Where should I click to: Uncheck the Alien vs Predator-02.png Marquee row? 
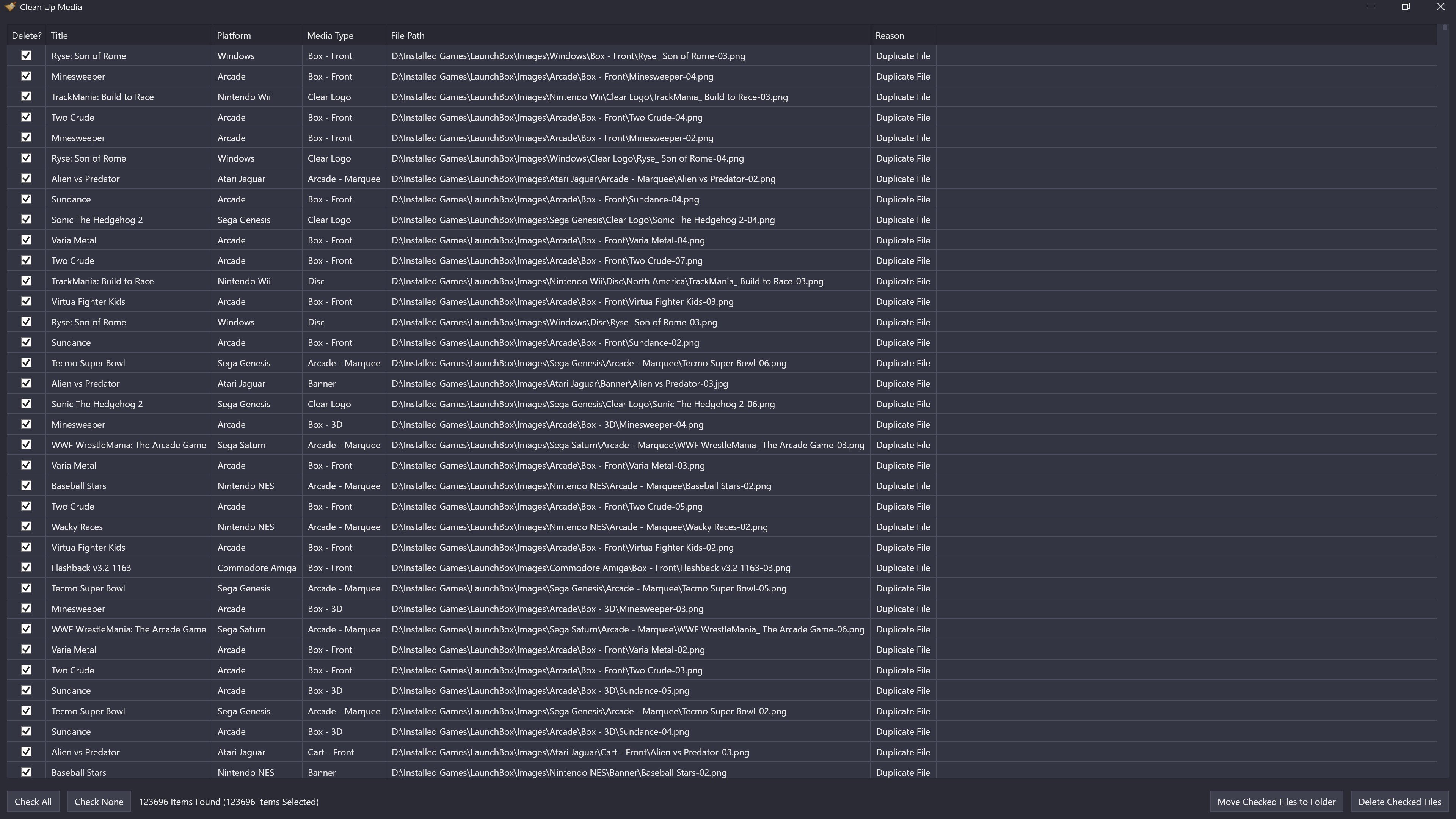click(26, 178)
